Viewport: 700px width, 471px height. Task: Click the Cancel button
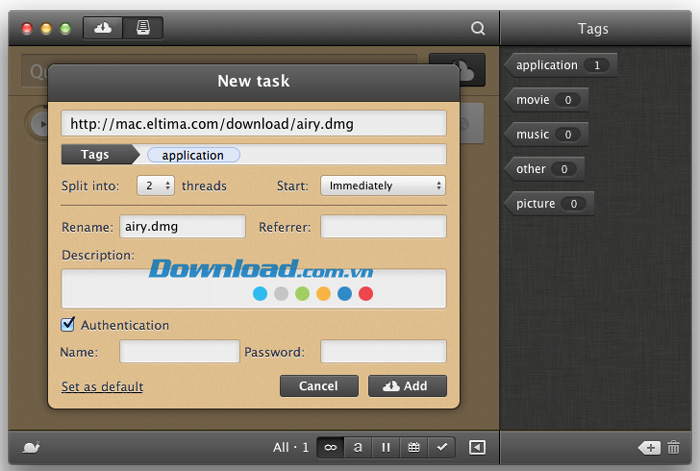tap(318, 386)
